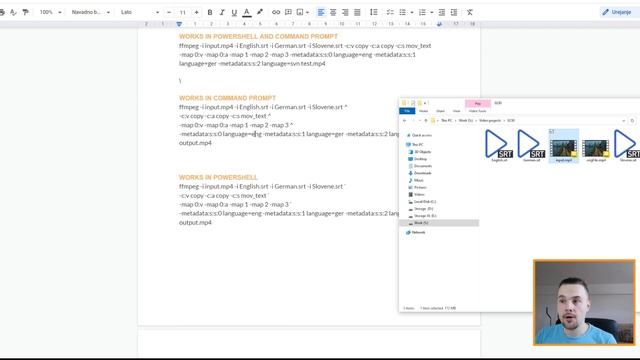Viewport: 640px width, 360px height.
Task: Increase indent
Action: [454, 12]
